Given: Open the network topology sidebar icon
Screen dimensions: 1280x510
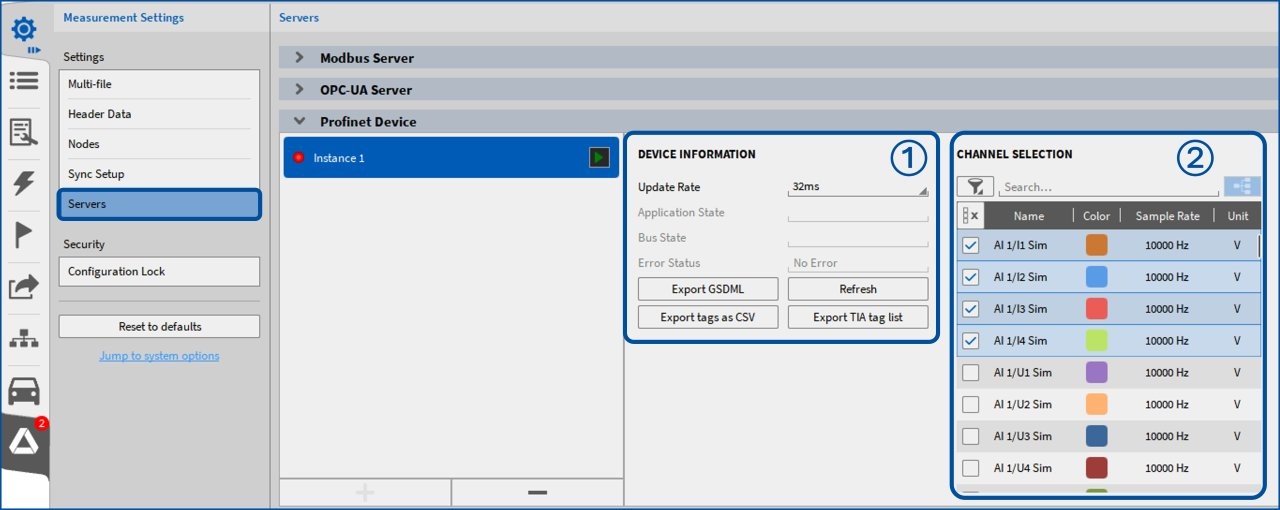Looking at the screenshot, I should [23, 339].
